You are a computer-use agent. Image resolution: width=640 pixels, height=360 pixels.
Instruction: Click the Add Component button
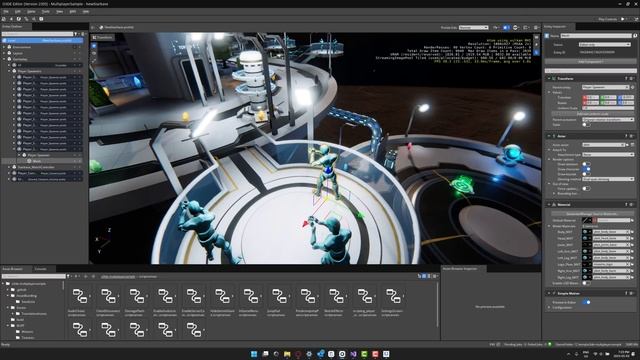(590, 62)
